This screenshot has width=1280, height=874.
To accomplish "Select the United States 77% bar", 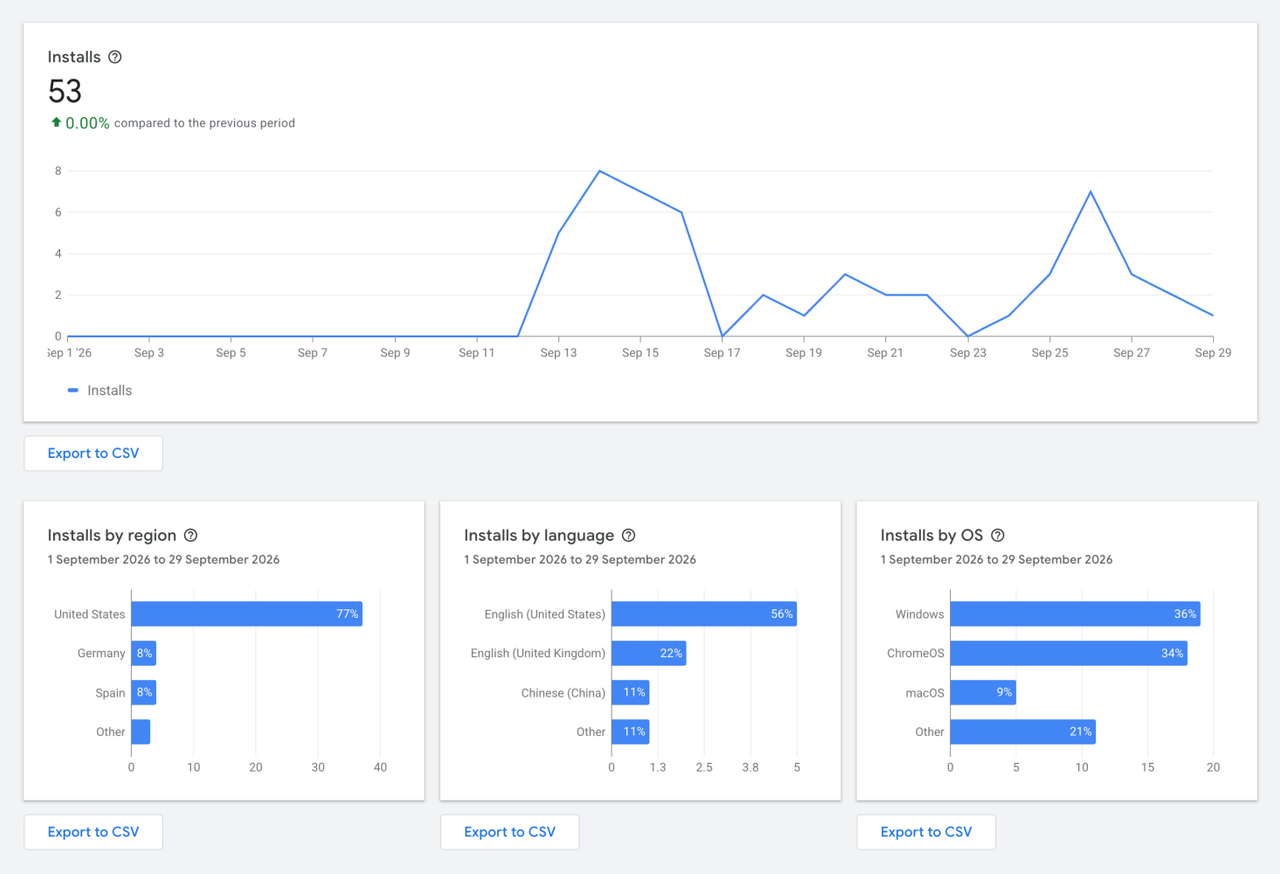I will click(x=247, y=614).
